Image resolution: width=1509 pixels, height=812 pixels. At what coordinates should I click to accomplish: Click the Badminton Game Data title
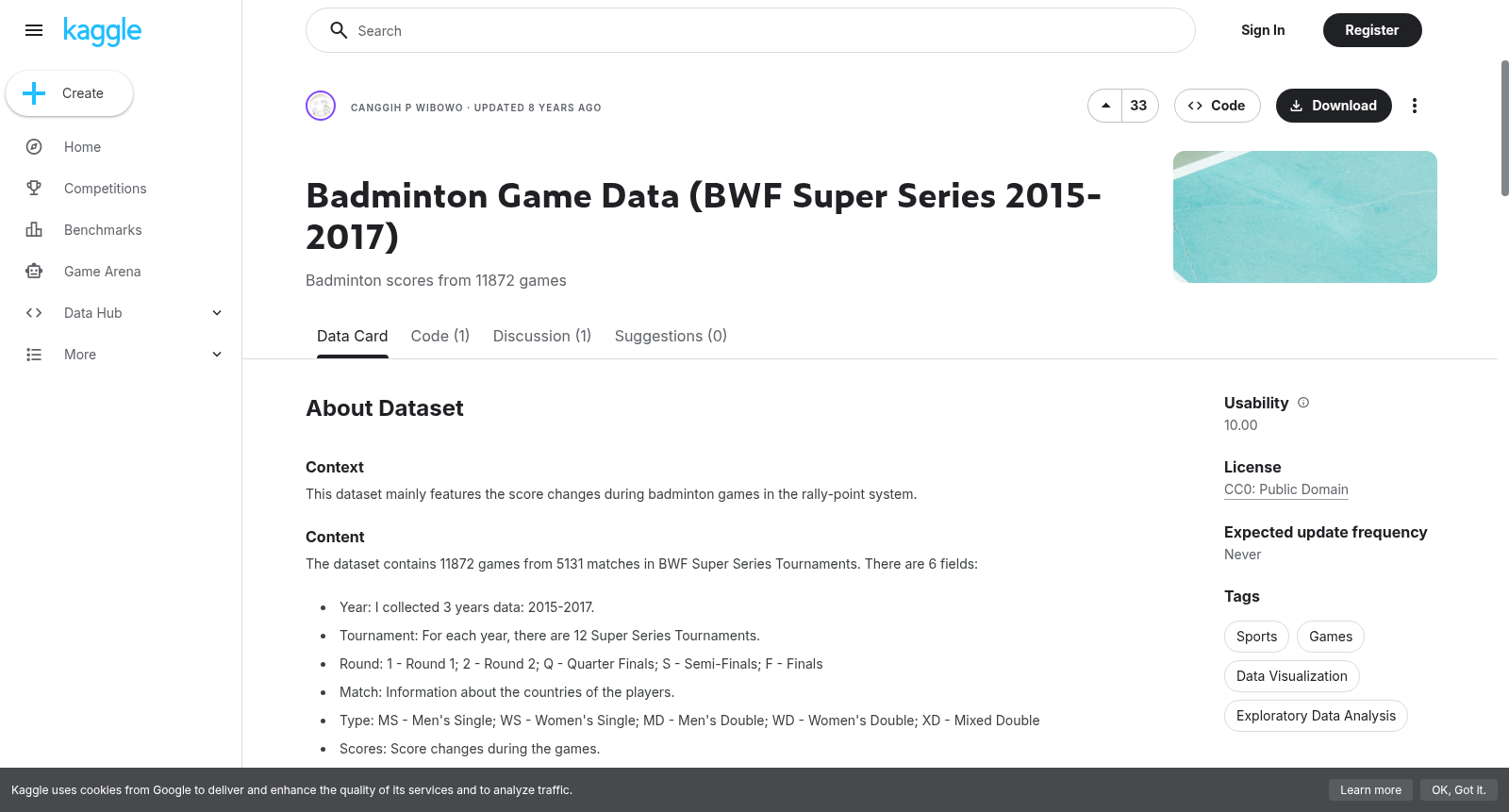pyautogui.click(x=704, y=216)
